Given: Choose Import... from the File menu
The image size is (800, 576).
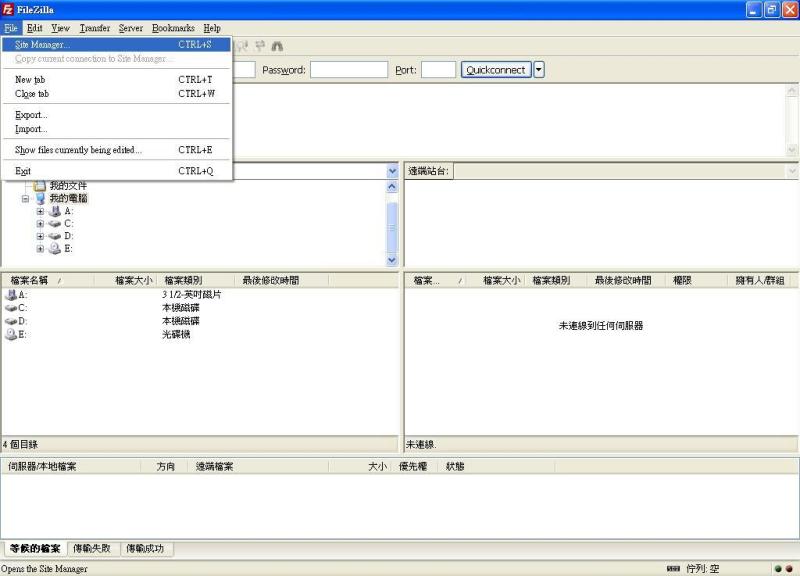Looking at the screenshot, I should [x=116, y=129].
